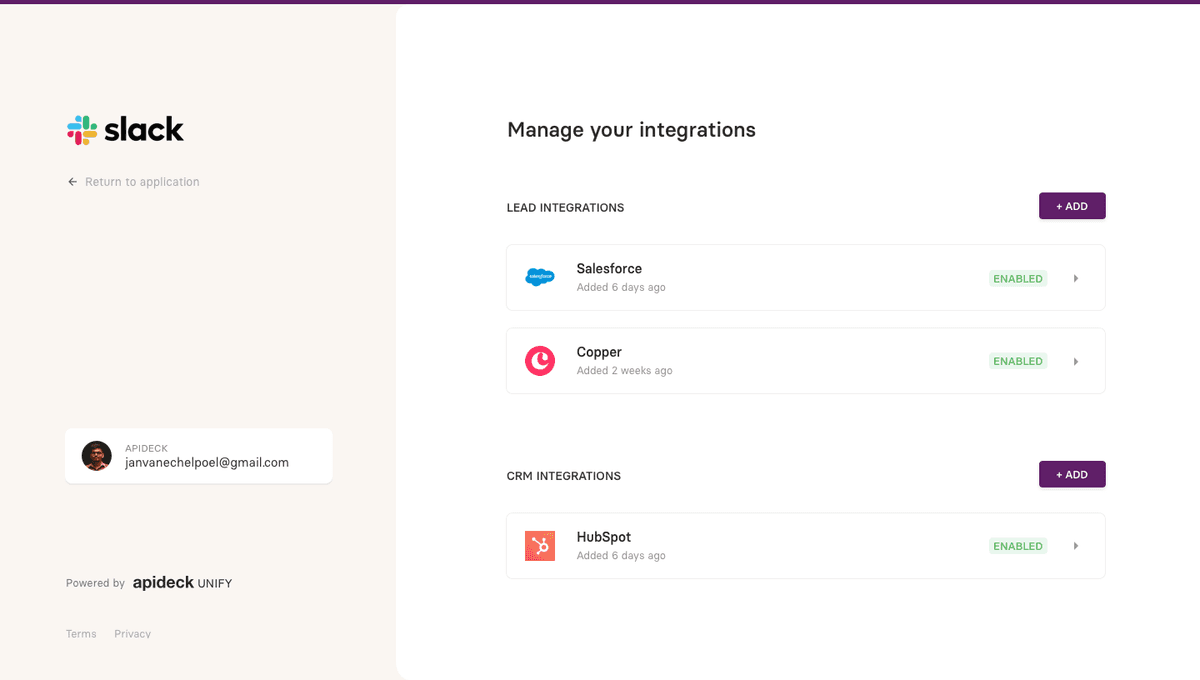1200x680 pixels.
Task: Click 'Added 2 weeks ago' text
Action: pos(624,371)
